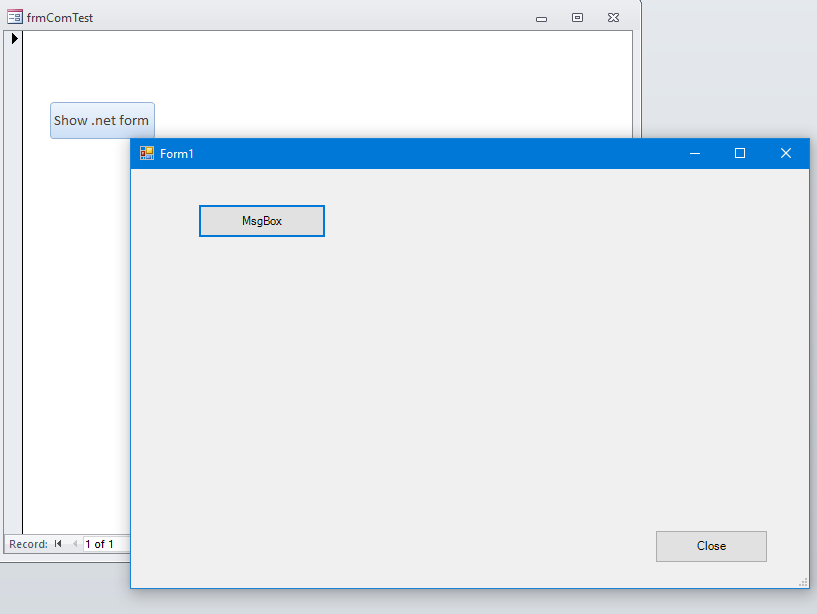Click the frmComTest form icon
Viewport: 817px width, 614px height.
click(15, 17)
